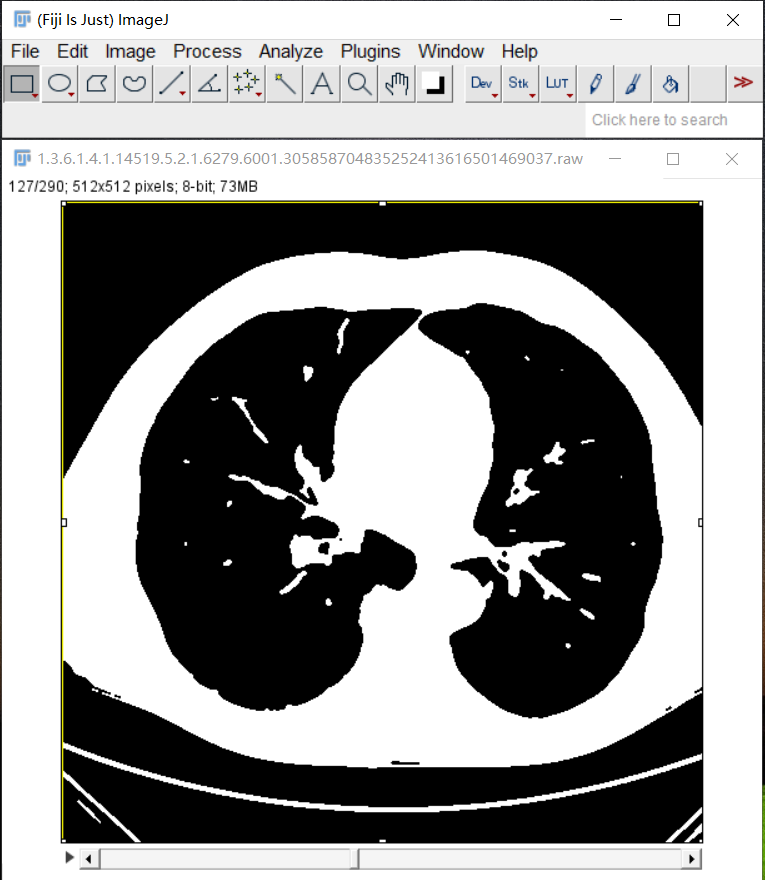Select the Pencil tool

(x=595, y=84)
